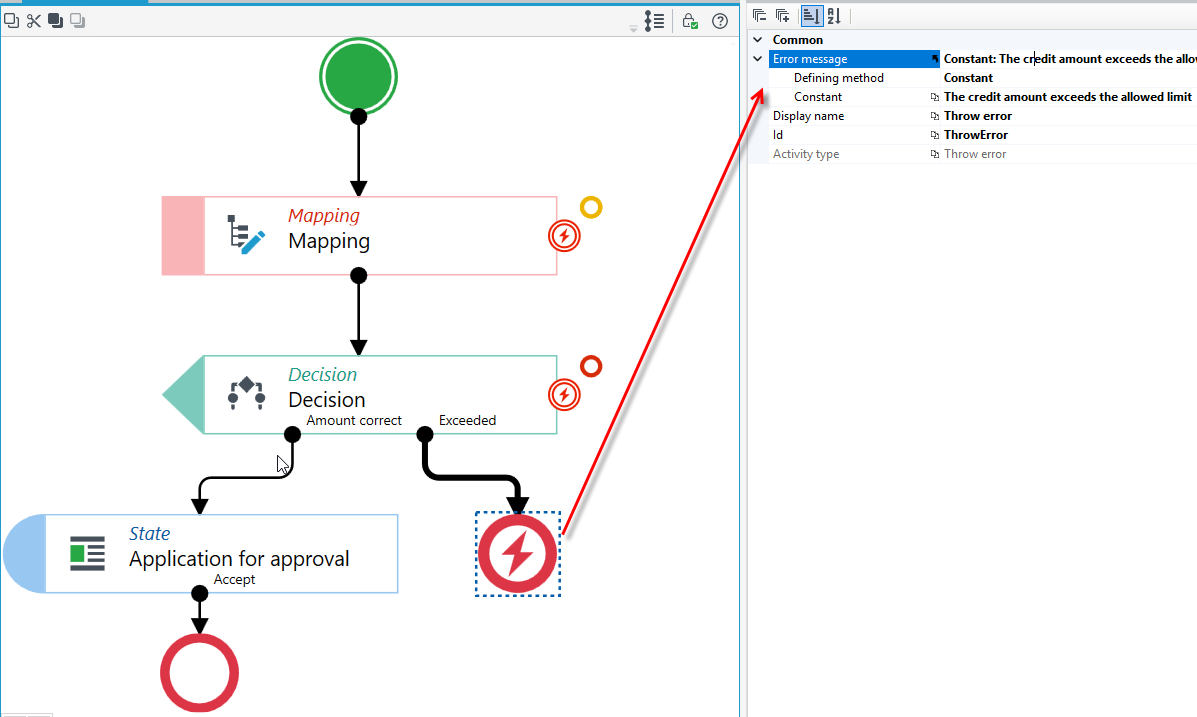Click the padlock icon in diagram toolbar
Viewport: 1197px width, 717px height.
[x=689, y=21]
